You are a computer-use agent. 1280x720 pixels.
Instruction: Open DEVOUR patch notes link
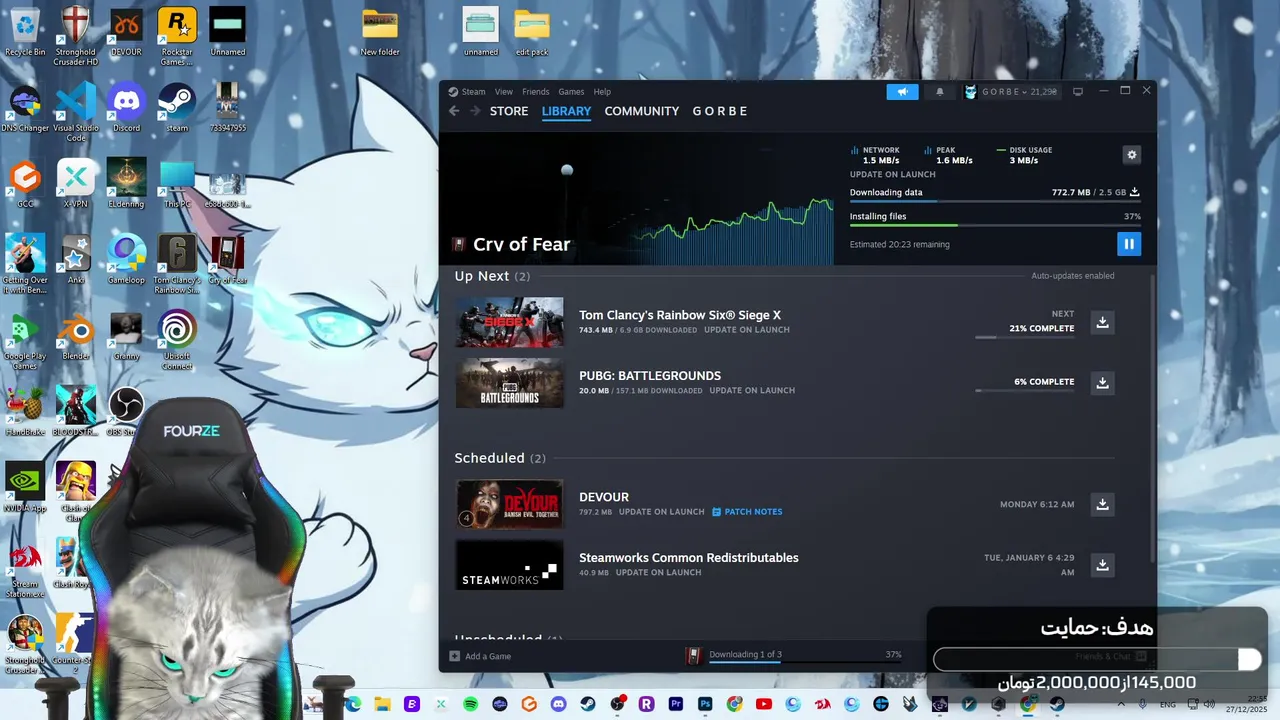coord(747,512)
